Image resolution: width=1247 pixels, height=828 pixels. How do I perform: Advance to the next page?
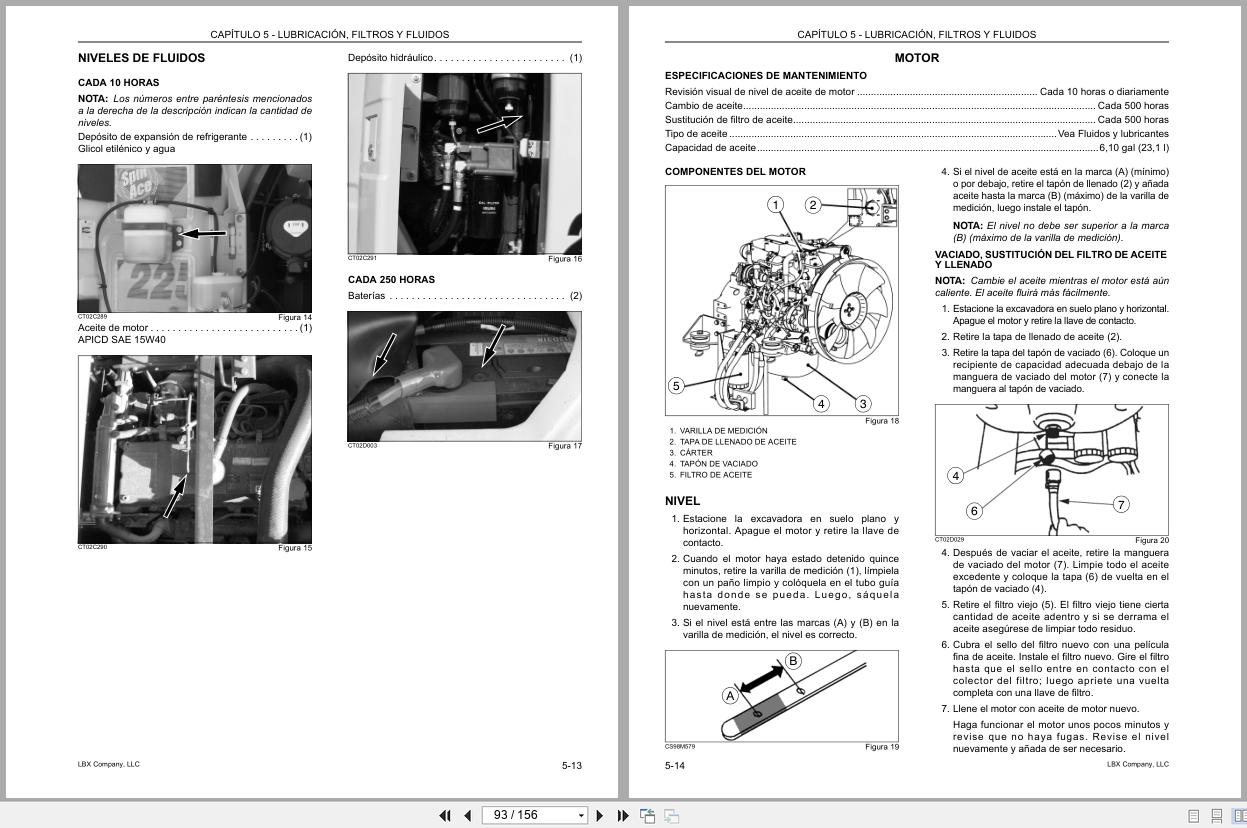[599, 815]
